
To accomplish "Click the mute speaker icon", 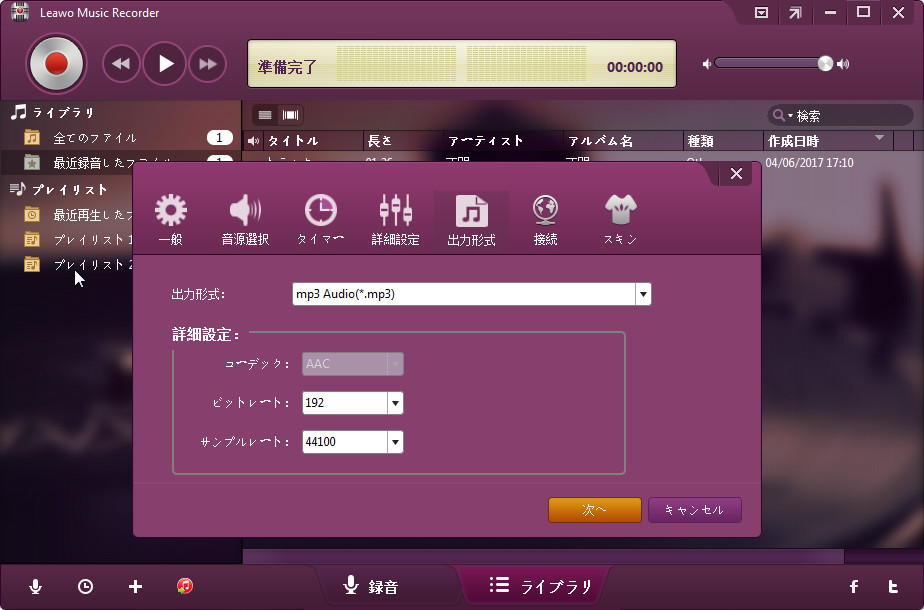I will click(707, 64).
